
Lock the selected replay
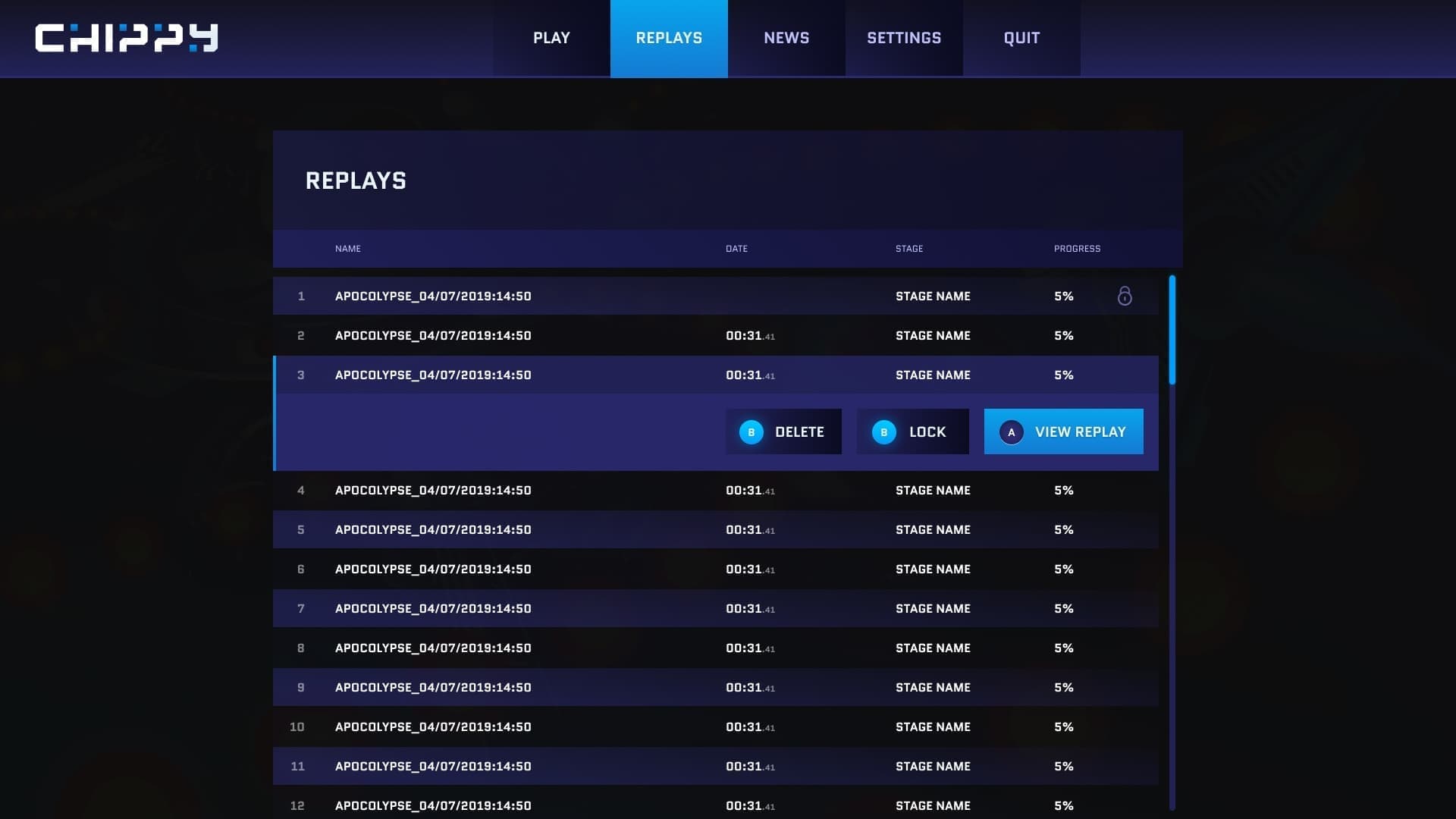point(913,431)
